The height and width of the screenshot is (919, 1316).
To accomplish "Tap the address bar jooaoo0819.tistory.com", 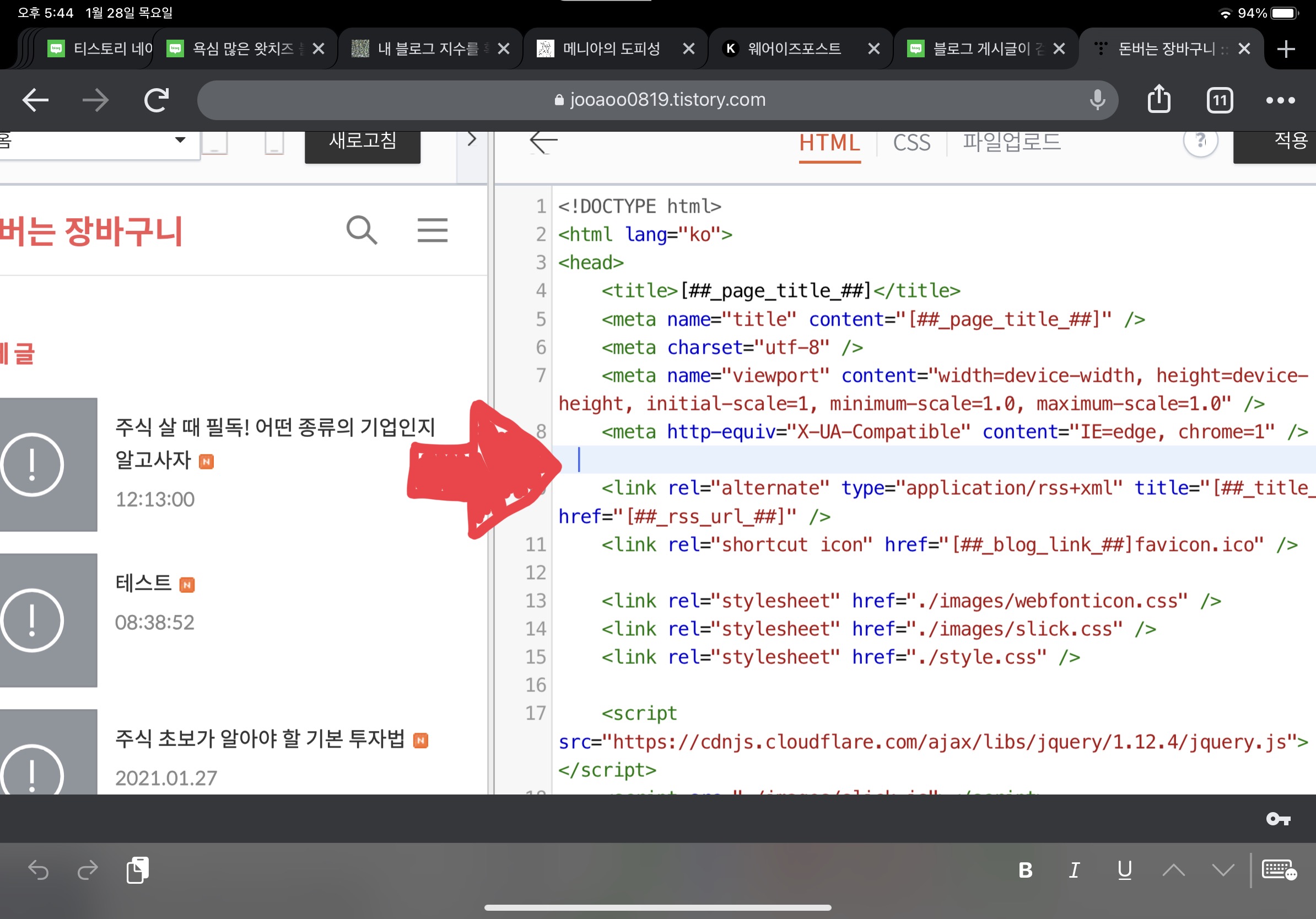I will tap(657, 100).
